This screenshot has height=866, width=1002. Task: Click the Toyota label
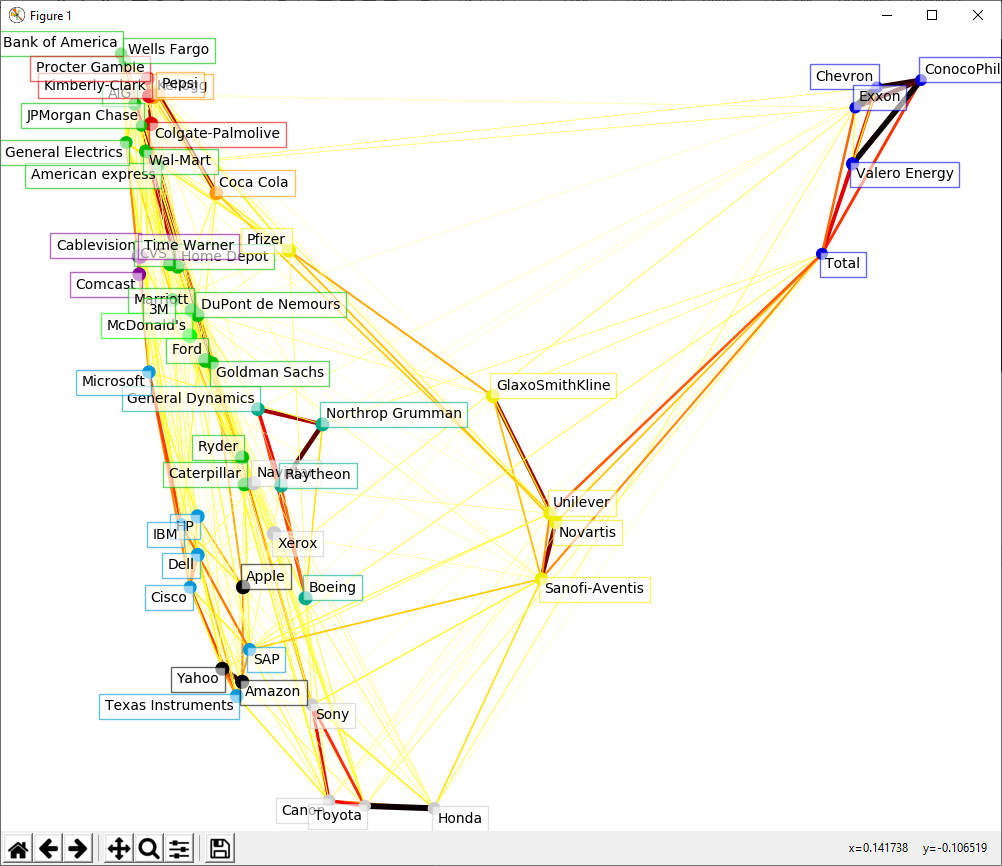point(338,816)
